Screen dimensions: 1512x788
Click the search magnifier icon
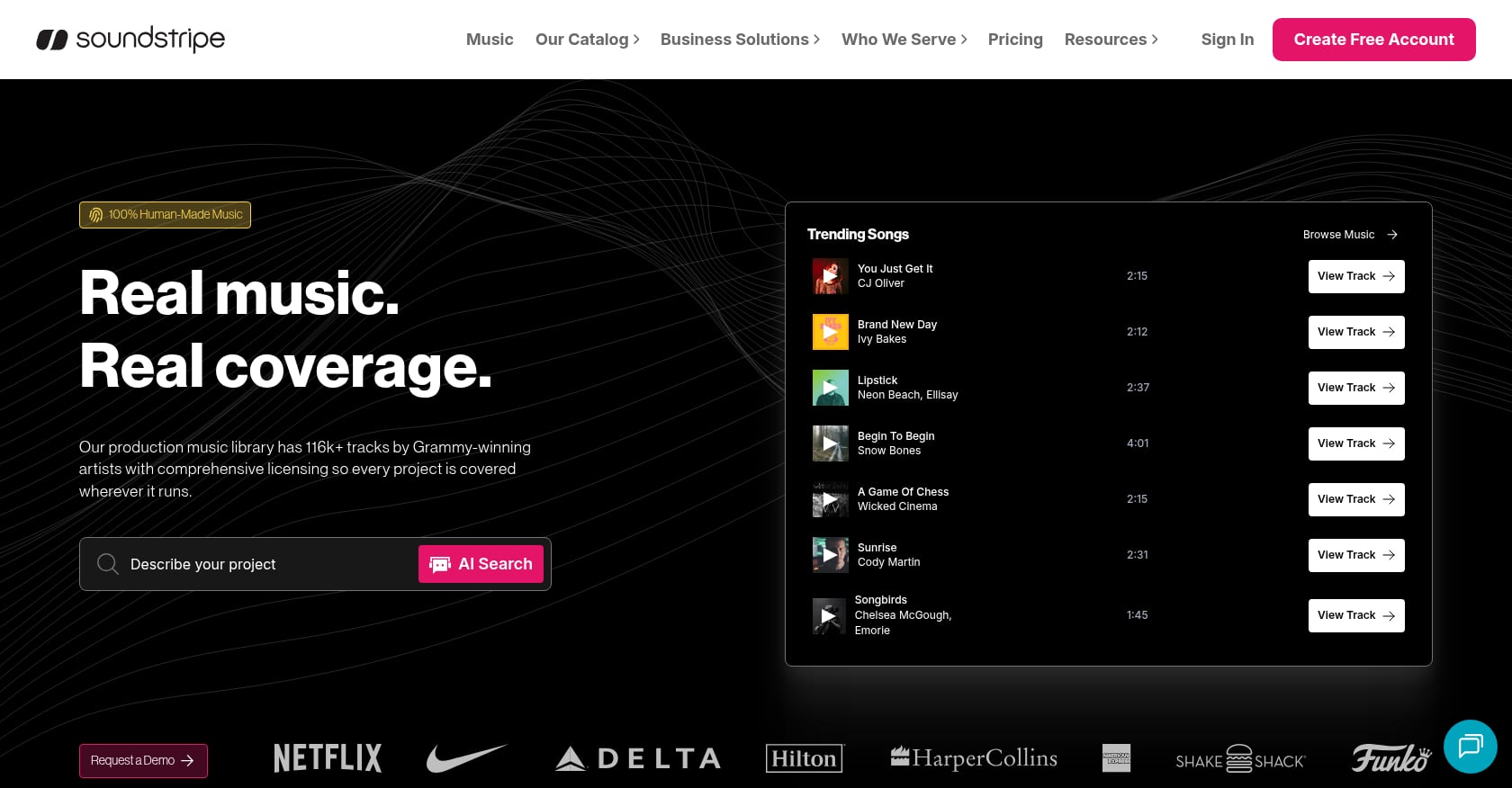pyautogui.click(x=108, y=564)
